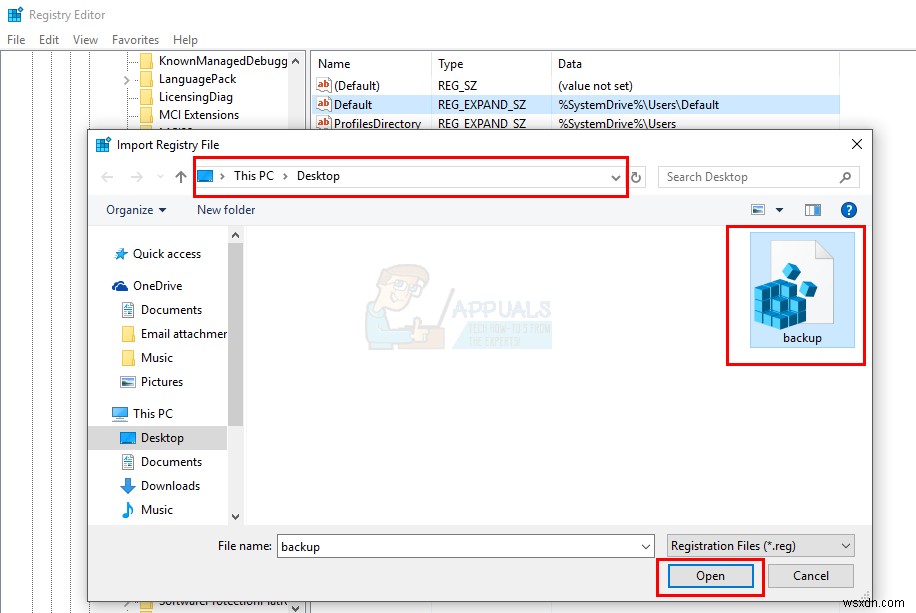Image resolution: width=916 pixels, height=613 pixels.
Task: Click the Cancel button
Action: pyautogui.click(x=810, y=576)
